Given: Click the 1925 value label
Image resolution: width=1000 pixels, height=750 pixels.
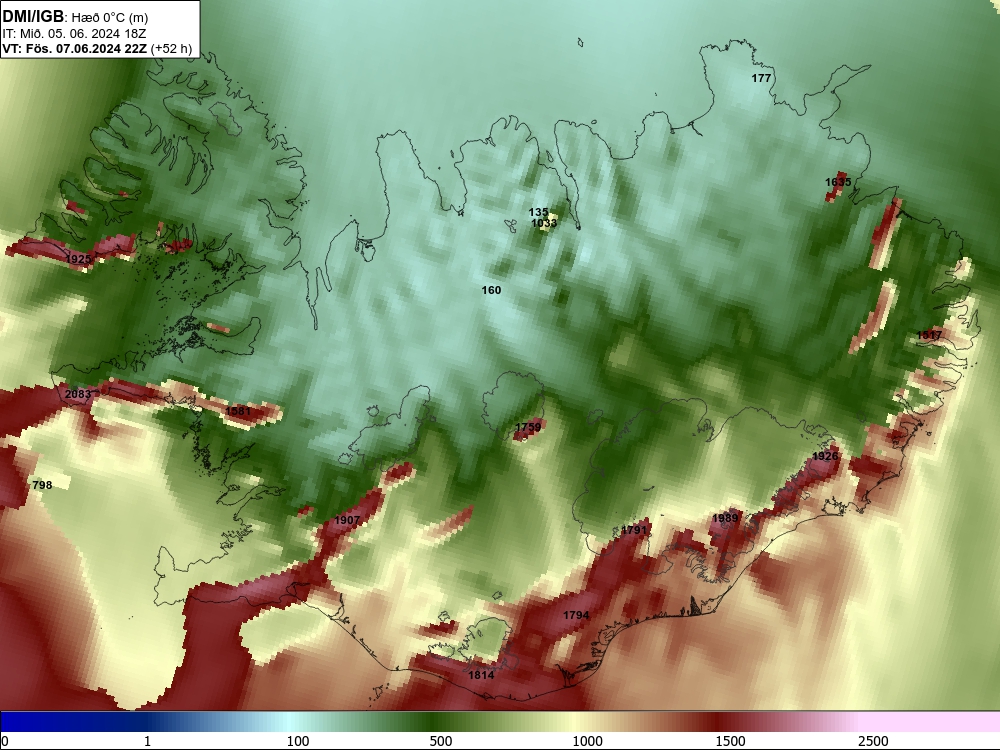Looking at the screenshot, I should [x=78, y=259].
